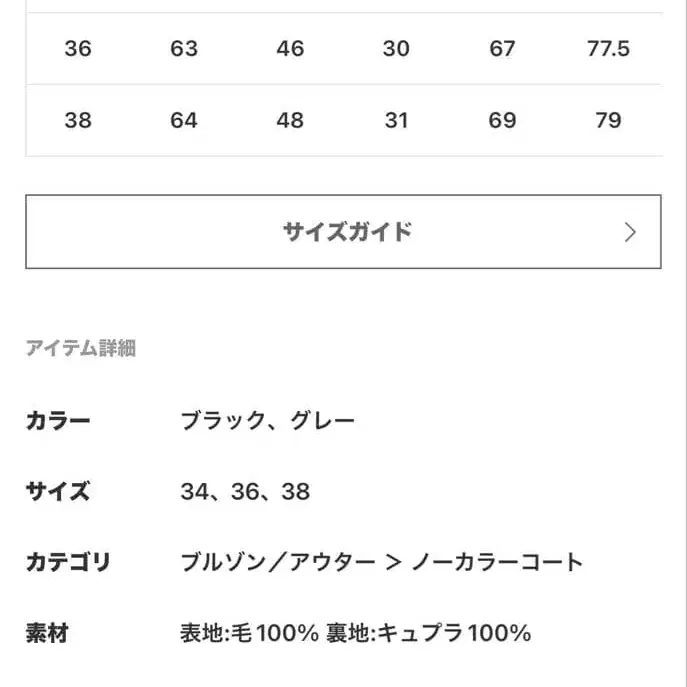Open the ノーカラーコート category link
Viewport: 687px width, 687px height.
497,562
